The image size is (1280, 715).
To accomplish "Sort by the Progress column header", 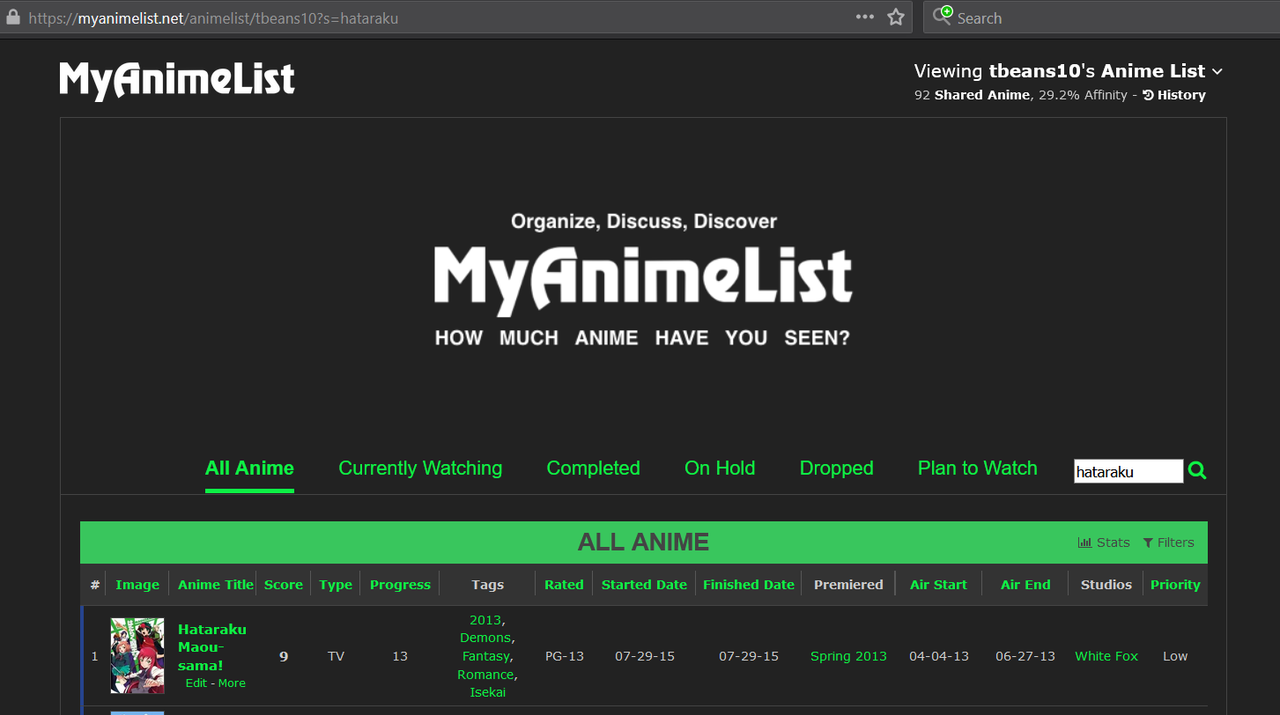I will (x=400, y=585).
